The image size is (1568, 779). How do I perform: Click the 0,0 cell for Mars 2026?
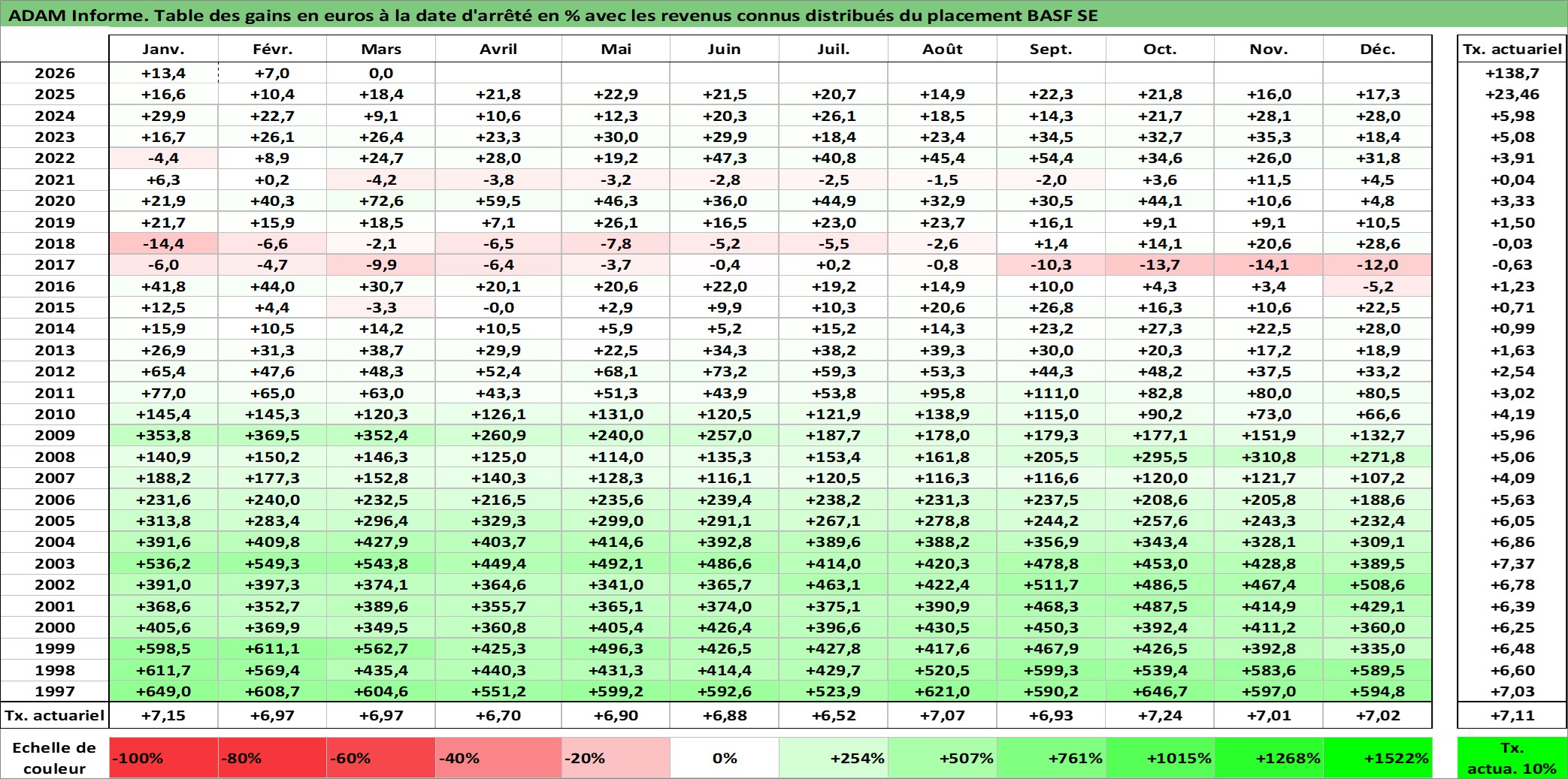pyautogui.click(x=381, y=73)
